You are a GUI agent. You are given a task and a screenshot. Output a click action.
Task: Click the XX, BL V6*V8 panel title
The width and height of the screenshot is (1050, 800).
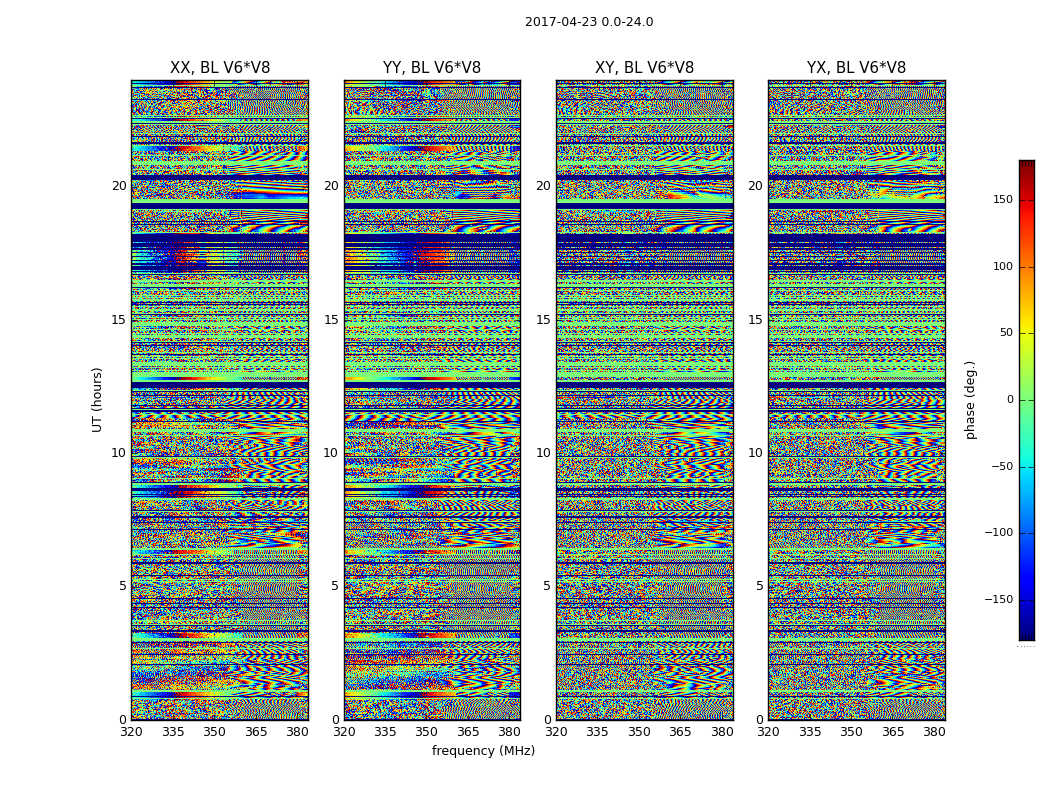click(220, 68)
